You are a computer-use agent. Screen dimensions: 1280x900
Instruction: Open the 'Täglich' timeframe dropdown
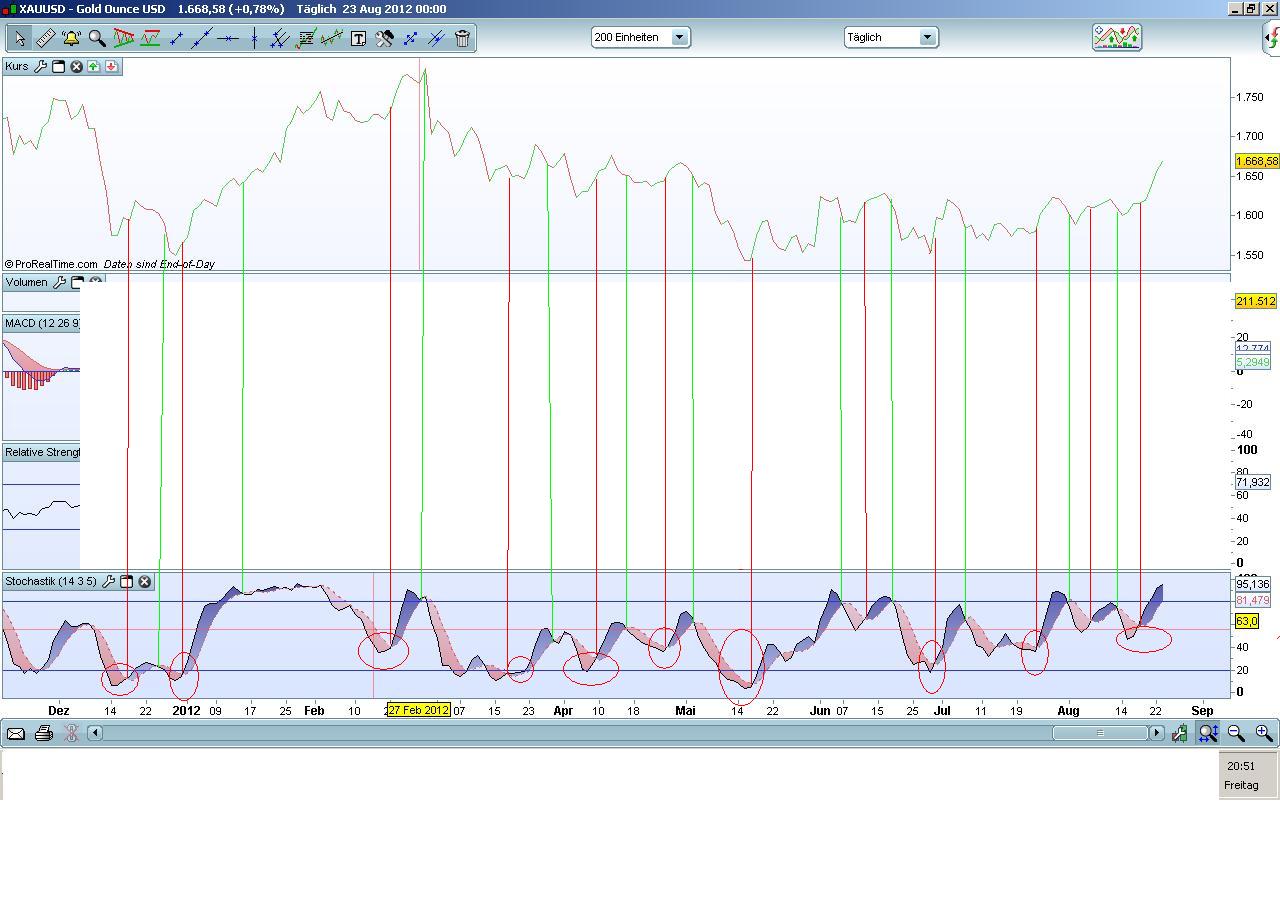click(927, 37)
